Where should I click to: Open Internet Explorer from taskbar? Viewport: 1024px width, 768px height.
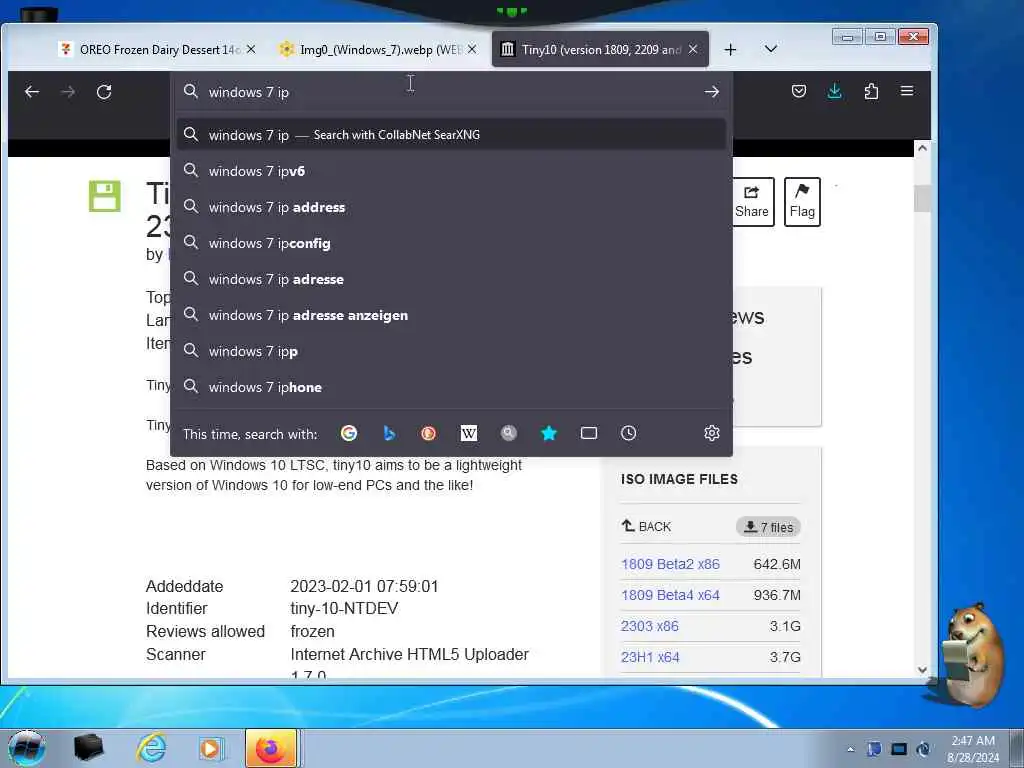click(x=151, y=748)
